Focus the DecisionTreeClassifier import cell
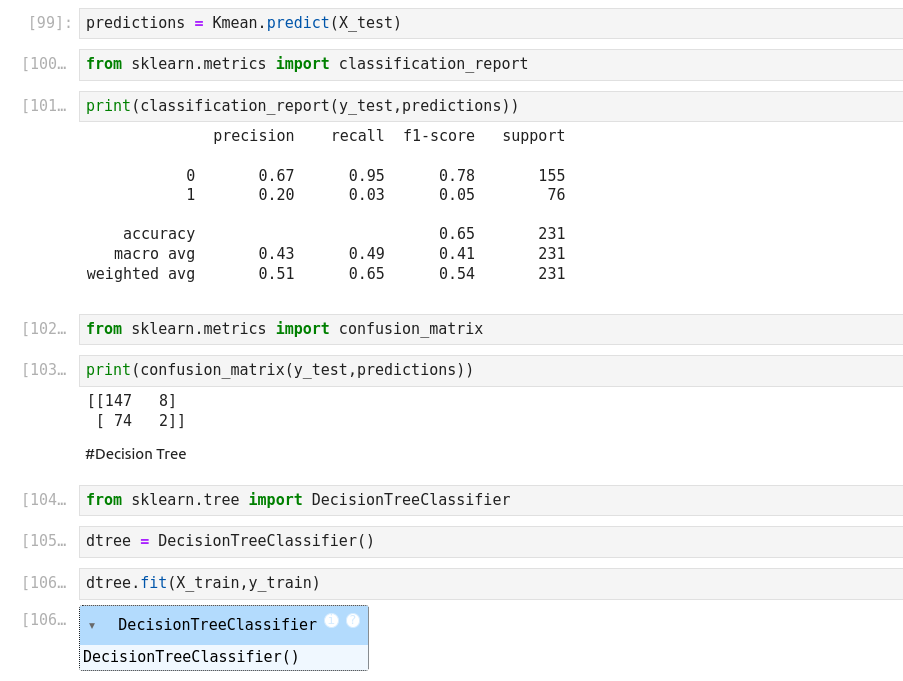Viewport: 903px width, 681px height. pyautogui.click(x=490, y=501)
